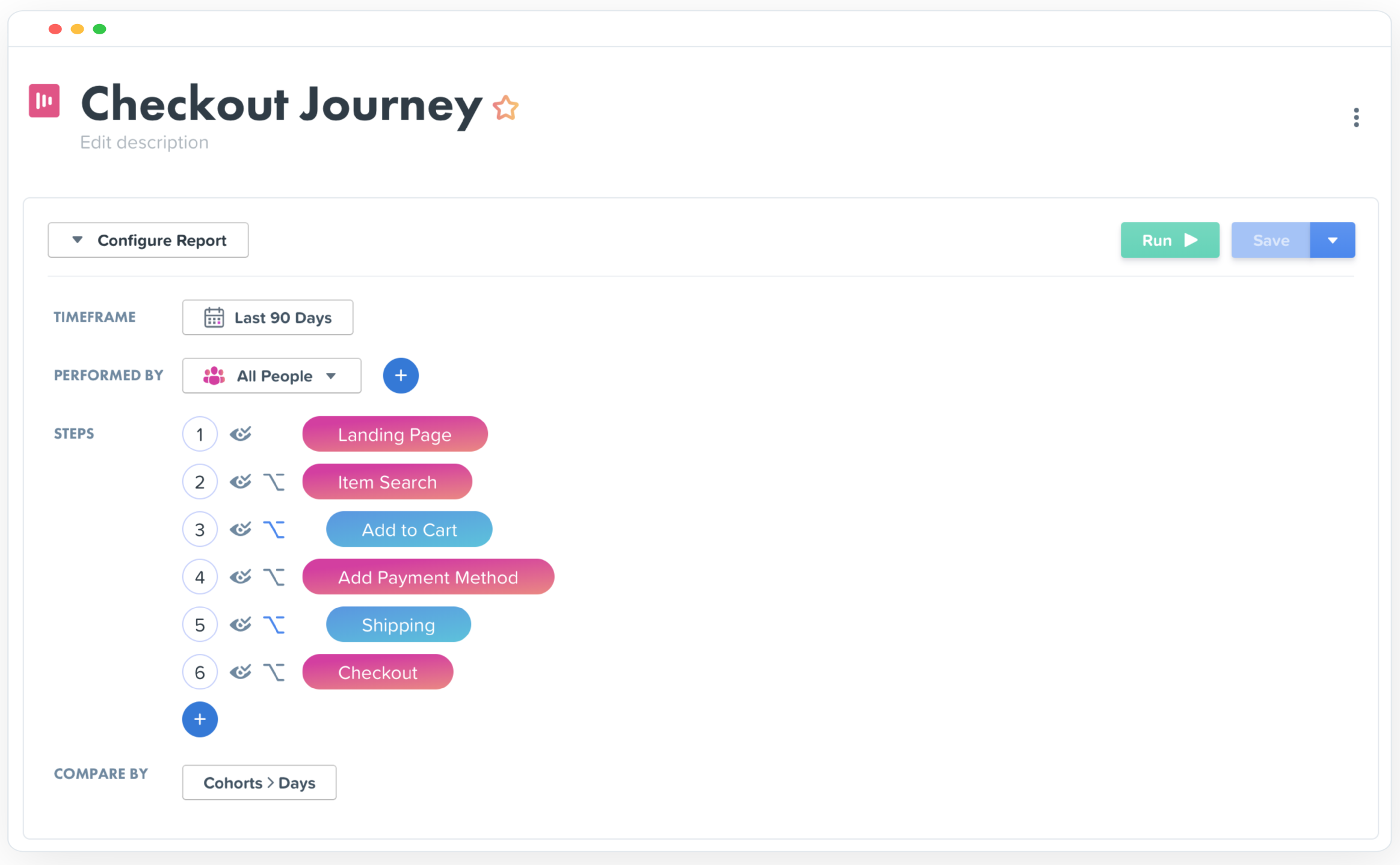1400x865 pixels.
Task: Open the Last 90 Days timeframe picker
Action: tap(268, 318)
